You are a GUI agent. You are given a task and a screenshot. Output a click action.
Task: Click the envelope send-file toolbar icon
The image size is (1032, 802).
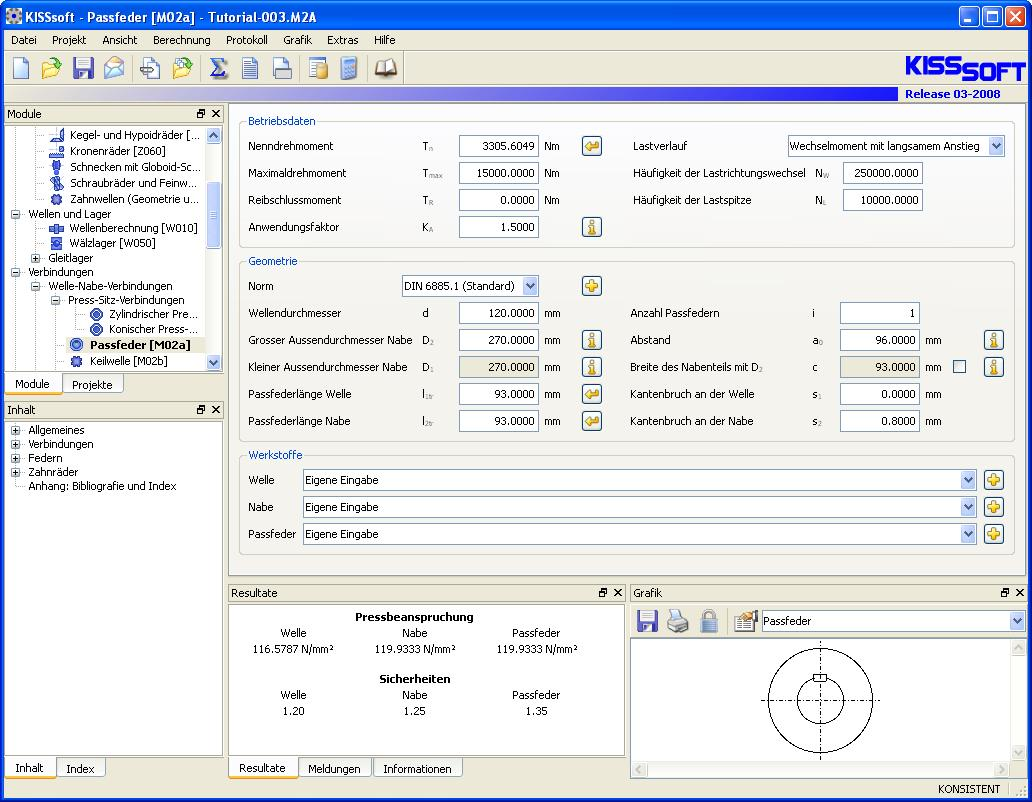pyautogui.click(x=115, y=68)
